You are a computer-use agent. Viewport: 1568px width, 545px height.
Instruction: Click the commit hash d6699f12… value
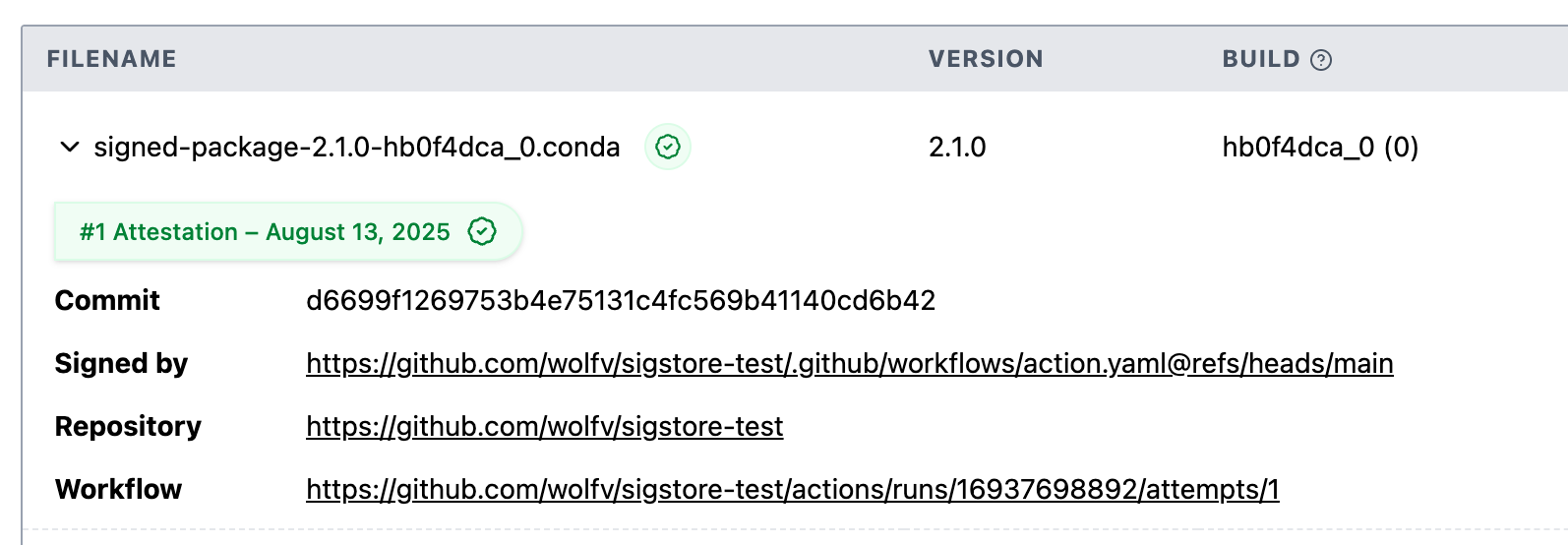620,300
